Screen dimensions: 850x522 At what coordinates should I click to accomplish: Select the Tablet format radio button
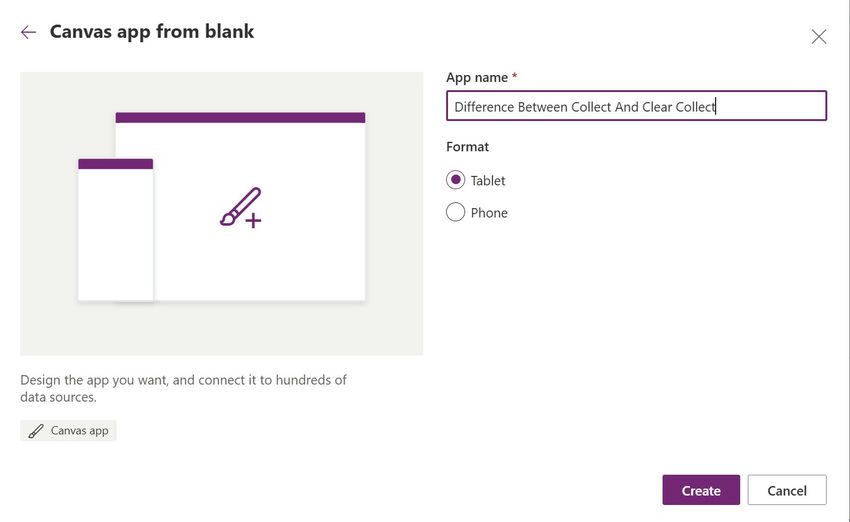pyautogui.click(x=455, y=180)
